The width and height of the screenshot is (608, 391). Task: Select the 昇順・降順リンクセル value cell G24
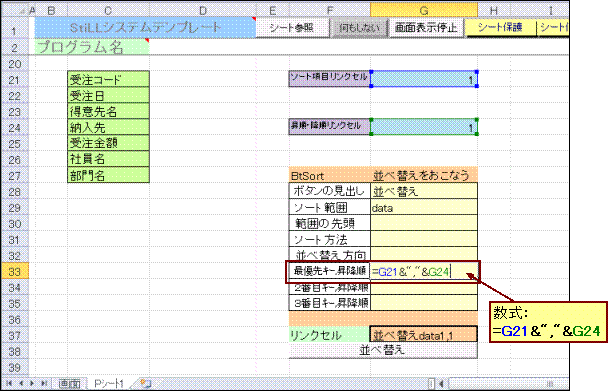[x=424, y=127]
